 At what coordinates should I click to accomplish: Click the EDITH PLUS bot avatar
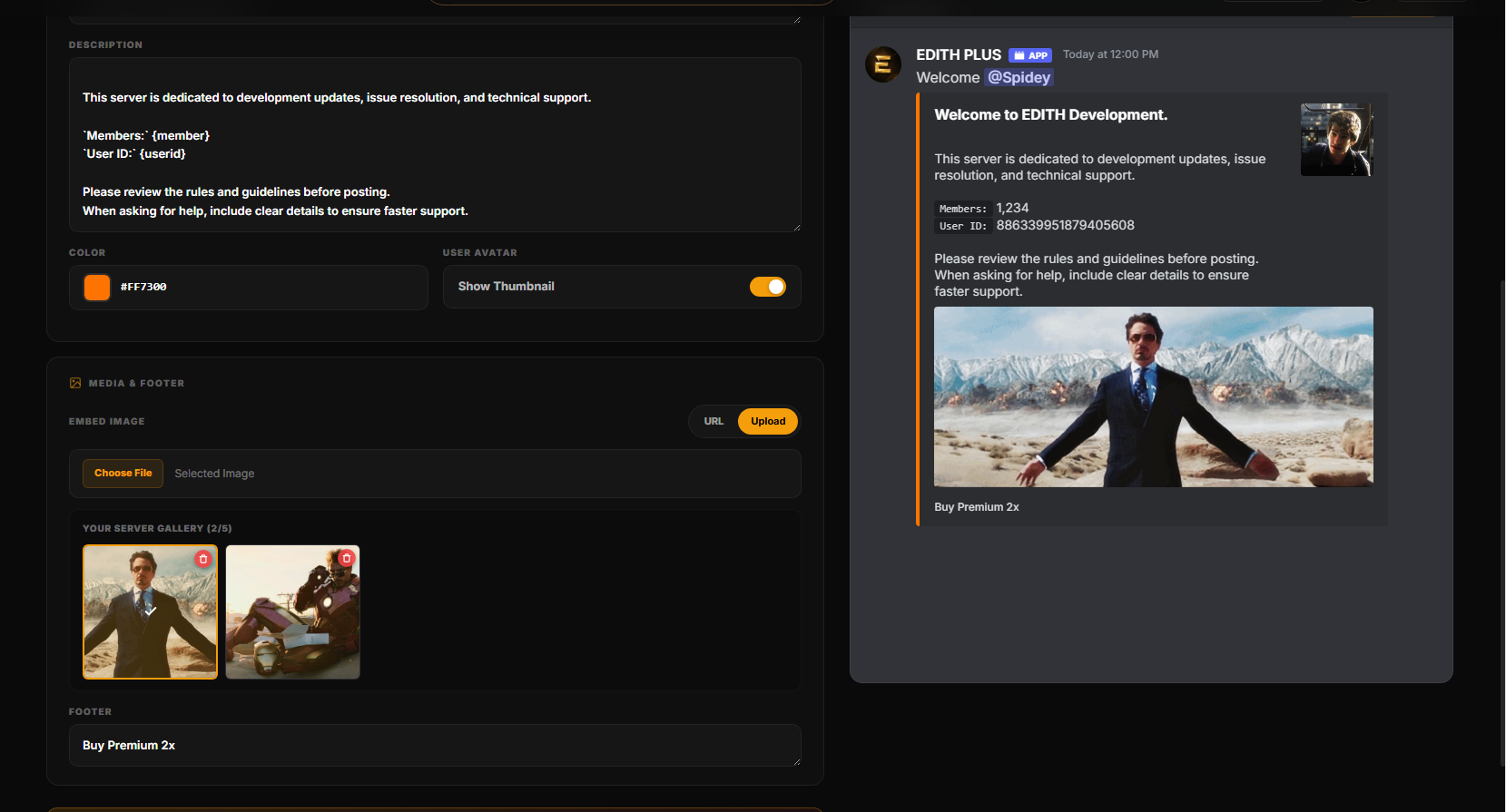tap(883, 64)
